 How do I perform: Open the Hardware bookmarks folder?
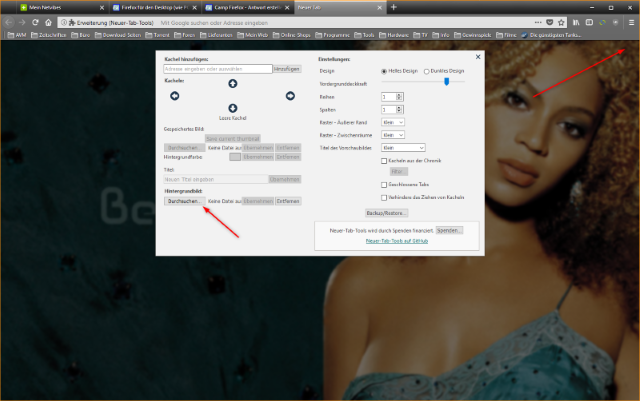pos(394,35)
